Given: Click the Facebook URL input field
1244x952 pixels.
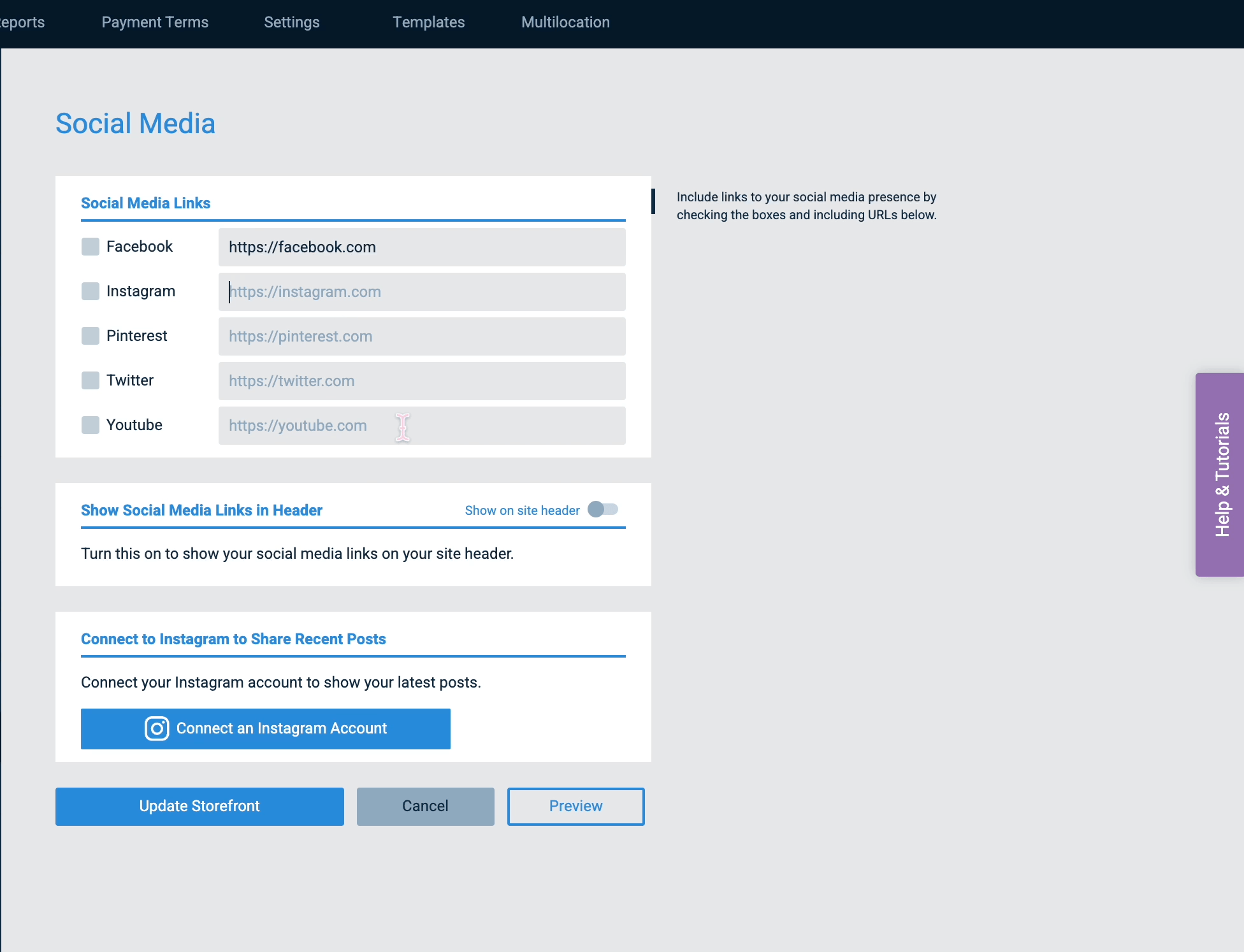Looking at the screenshot, I should click(x=422, y=247).
